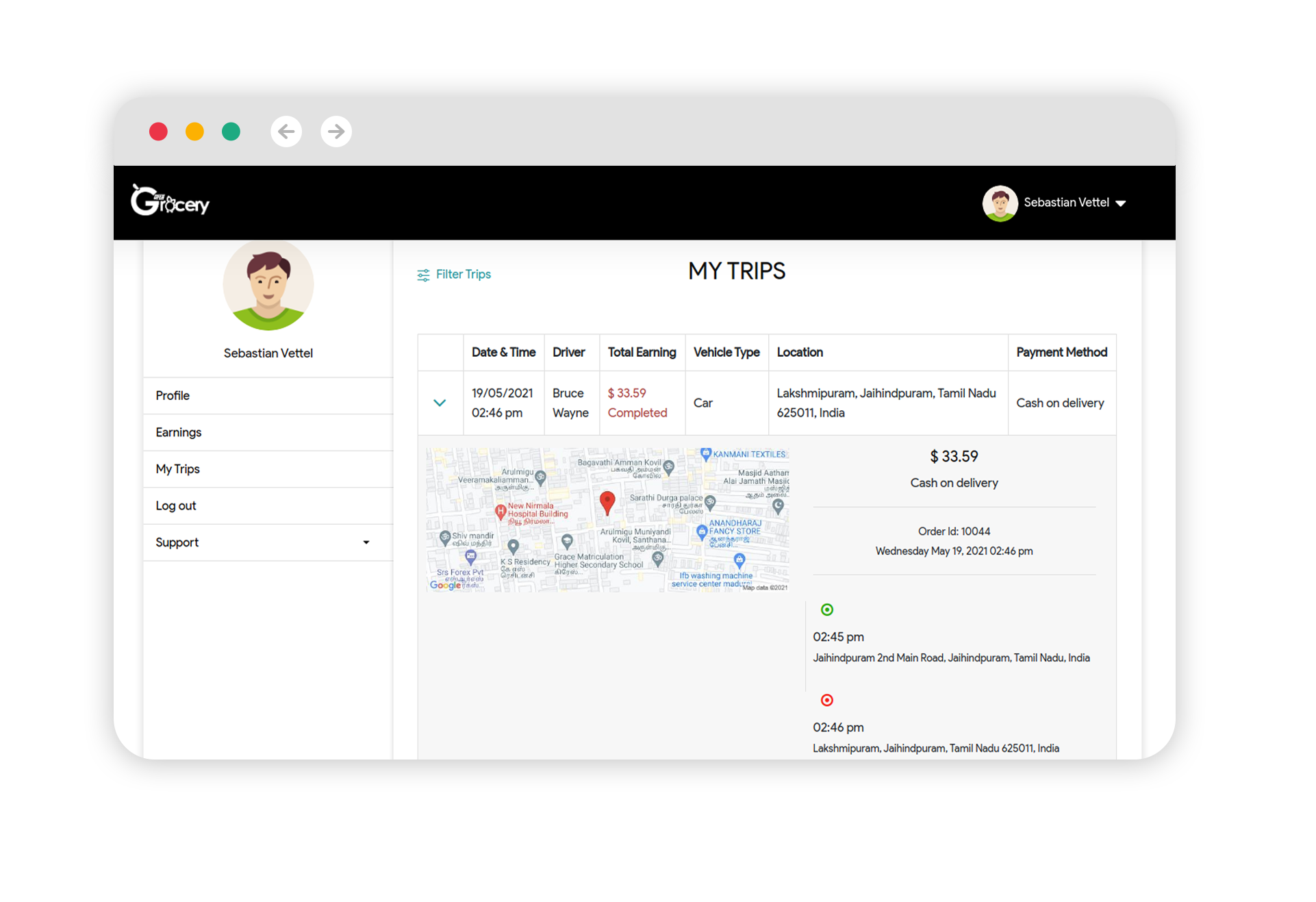Image resolution: width=1316 pixels, height=902 pixels.
Task: Click the Grocery logo in header
Action: click(x=170, y=201)
